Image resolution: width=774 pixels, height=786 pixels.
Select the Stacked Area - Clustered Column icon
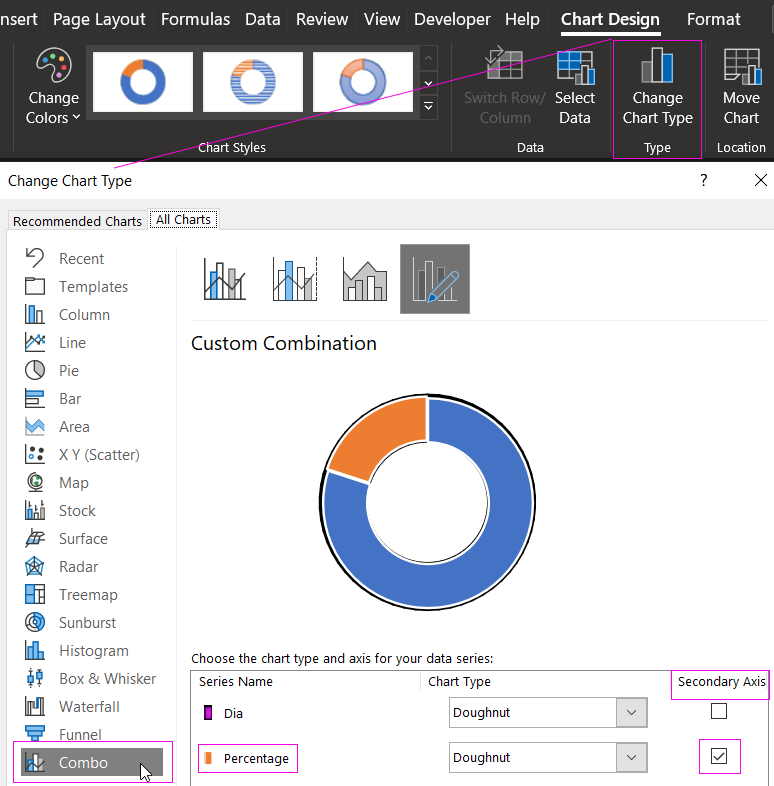pyautogui.click(x=365, y=279)
